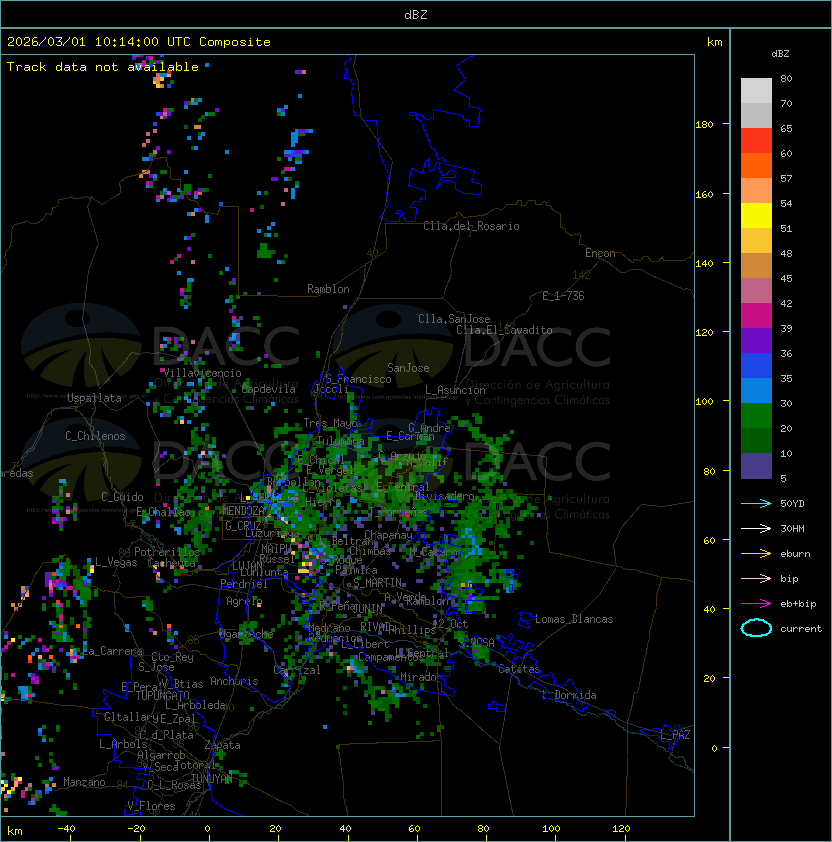832x842 pixels.
Task: Click the 'C_Chilenos' map label
Action: point(95,436)
